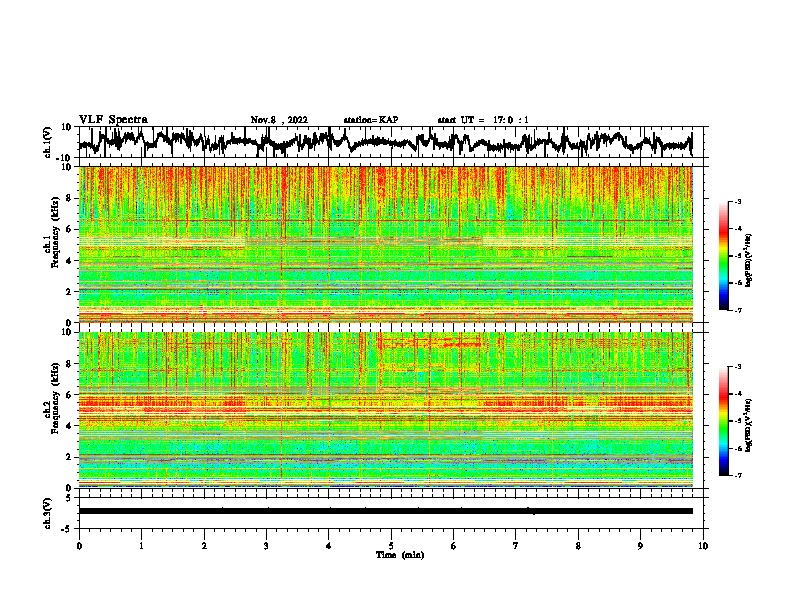Click time axis tick label "0"
Viewport: 792px width, 612px height.
point(79,546)
